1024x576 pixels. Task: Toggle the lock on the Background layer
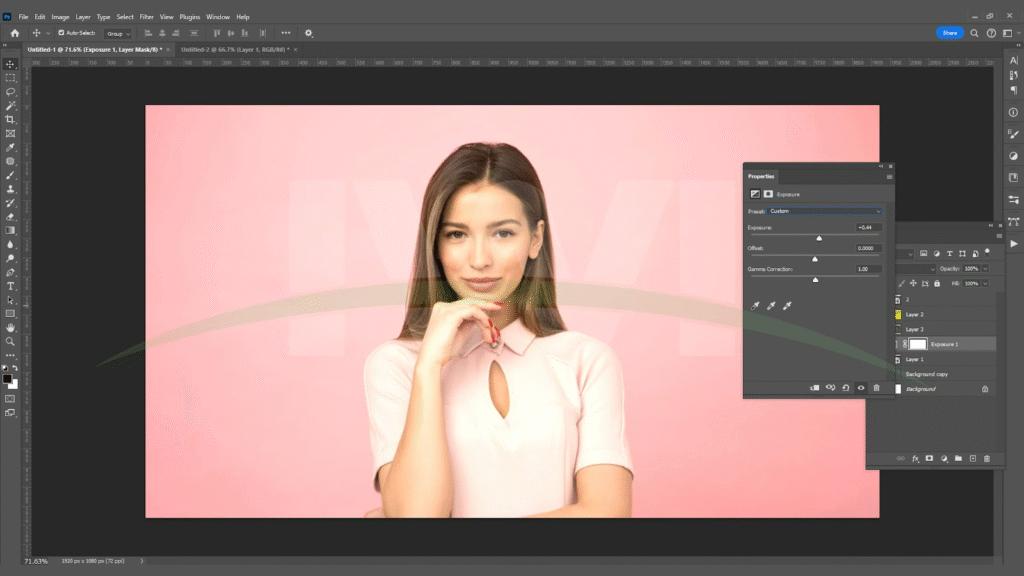[x=985, y=388]
